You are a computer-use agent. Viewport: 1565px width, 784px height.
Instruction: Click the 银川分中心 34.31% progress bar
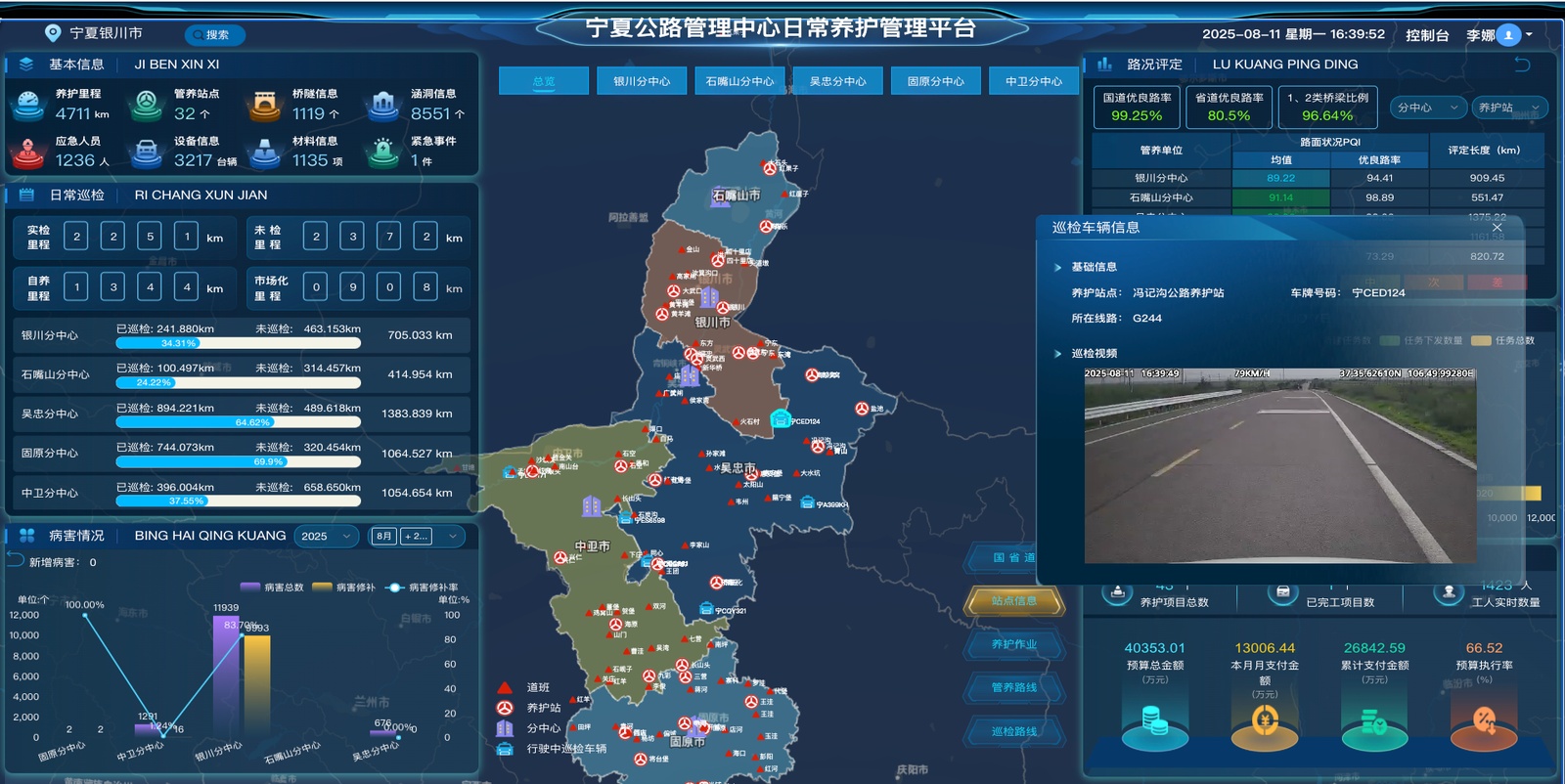(238, 343)
